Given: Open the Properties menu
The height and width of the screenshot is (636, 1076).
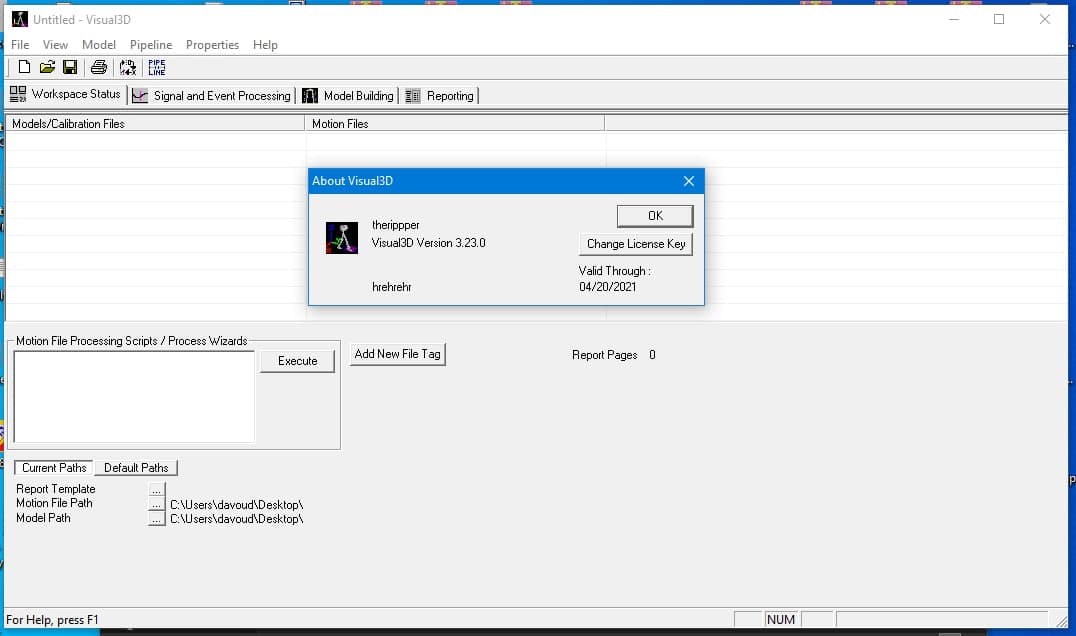Looking at the screenshot, I should [x=212, y=45].
